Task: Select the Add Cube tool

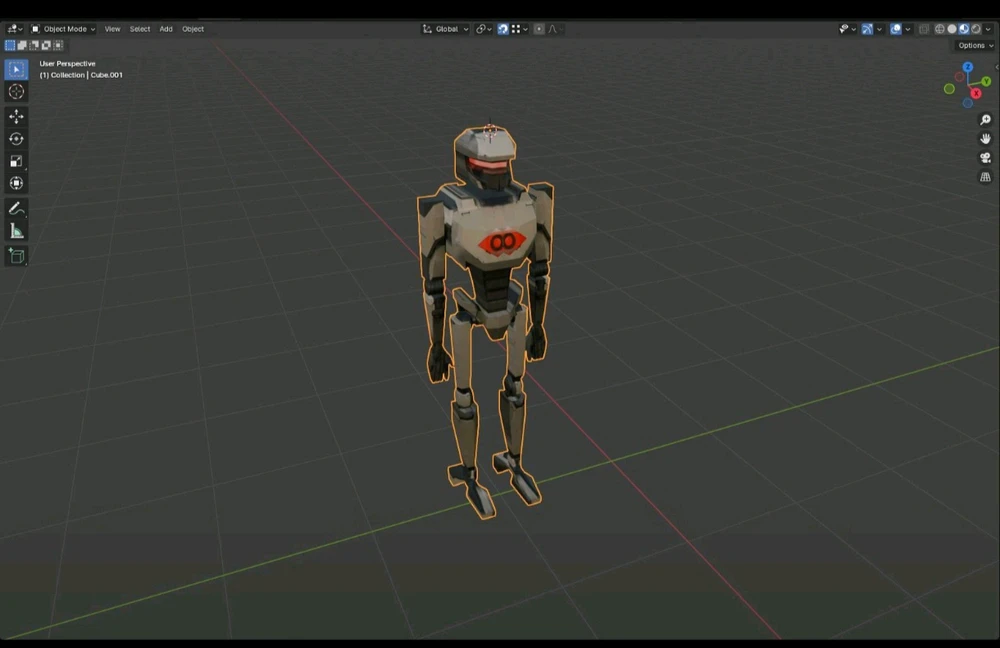Action: pyautogui.click(x=16, y=256)
